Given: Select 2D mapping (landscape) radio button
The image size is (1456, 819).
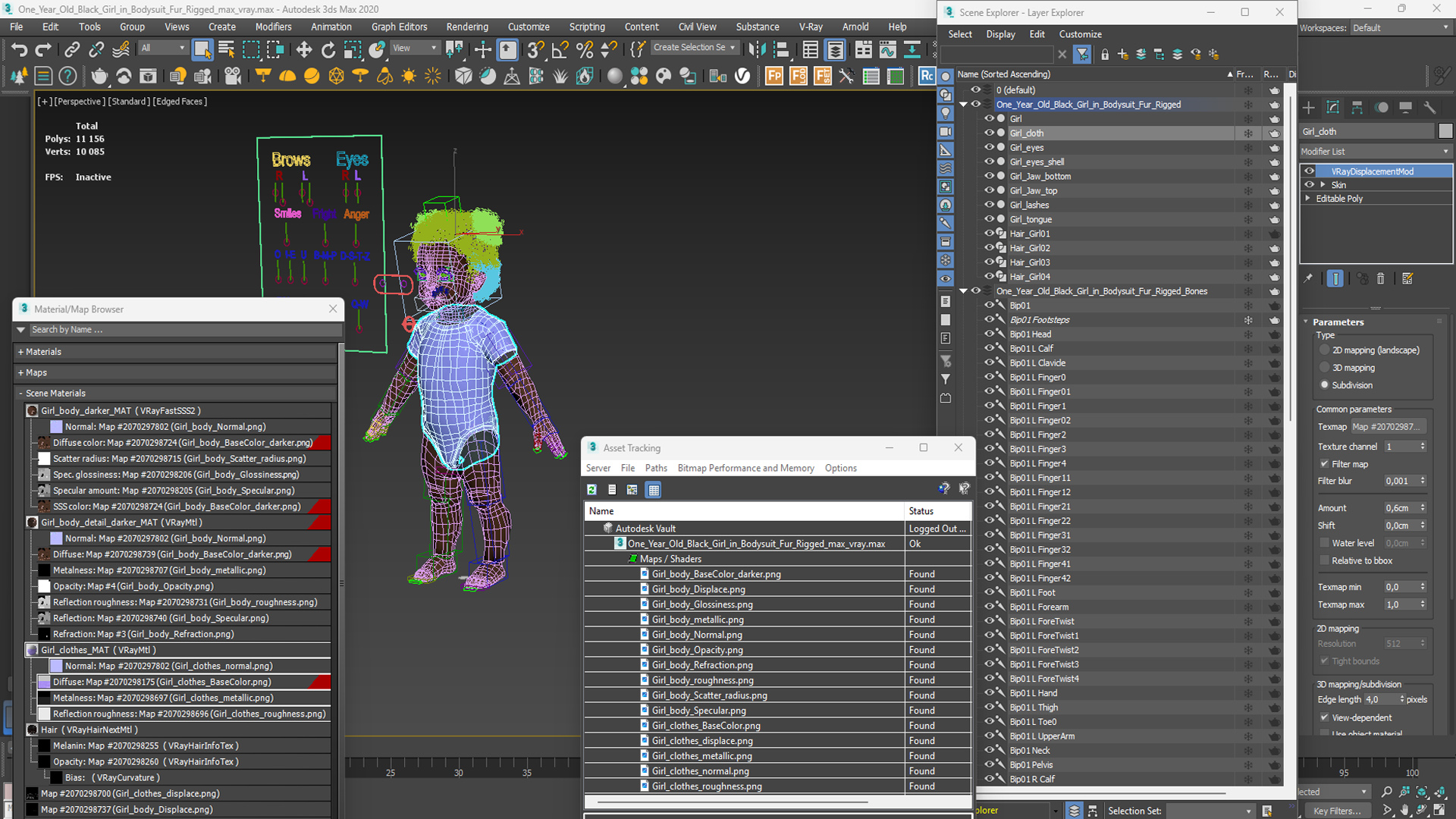Looking at the screenshot, I should point(1325,350).
